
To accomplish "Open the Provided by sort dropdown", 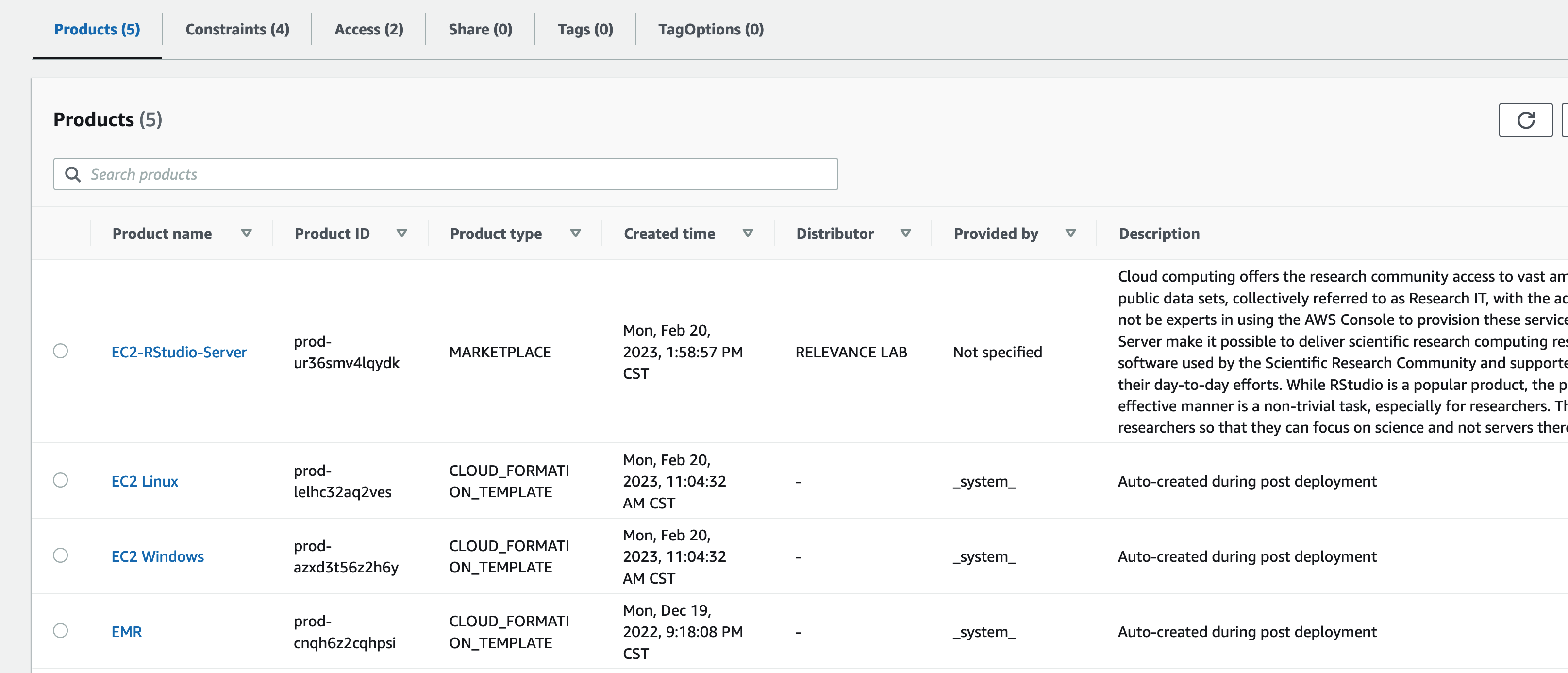I will (x=1071, y=233).
